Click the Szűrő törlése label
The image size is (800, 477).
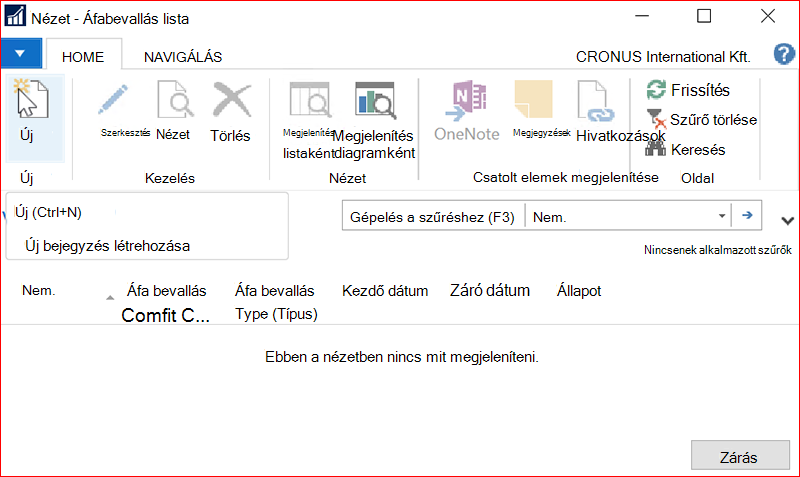coord(713,120)
